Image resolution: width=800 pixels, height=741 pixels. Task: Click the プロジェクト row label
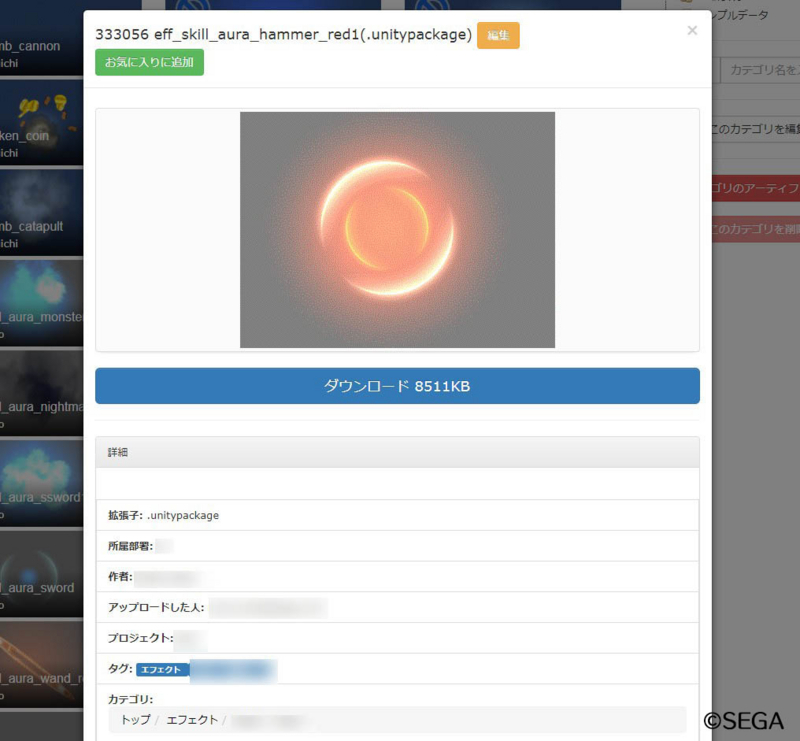coord(140,638)
